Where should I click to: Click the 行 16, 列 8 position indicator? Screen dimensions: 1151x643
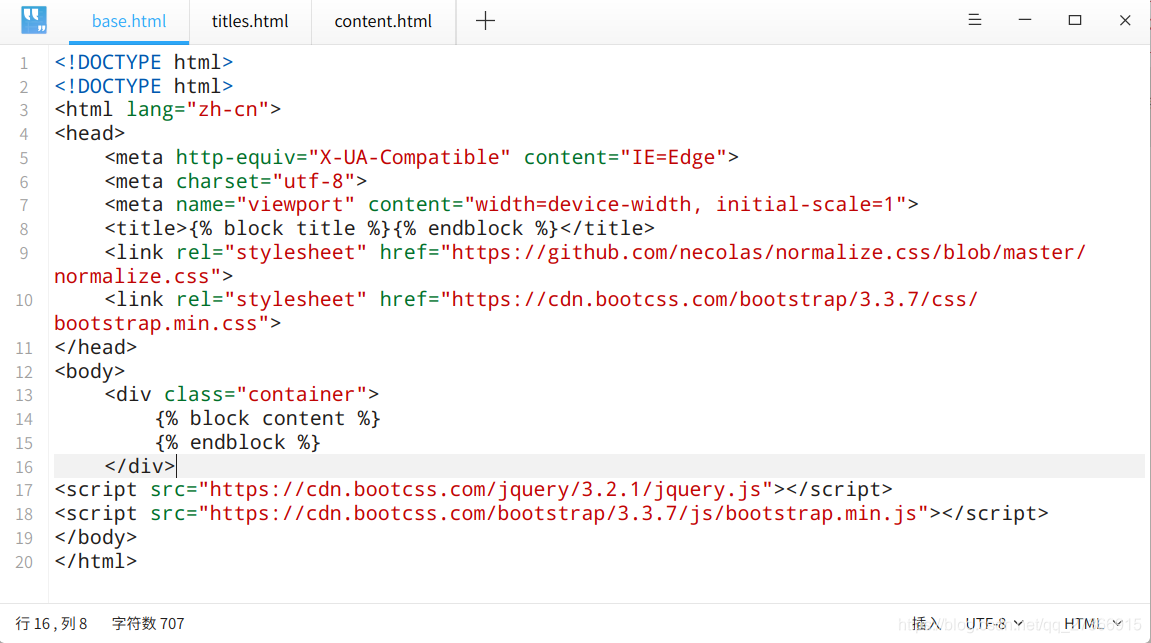click(x=51, y=623)
